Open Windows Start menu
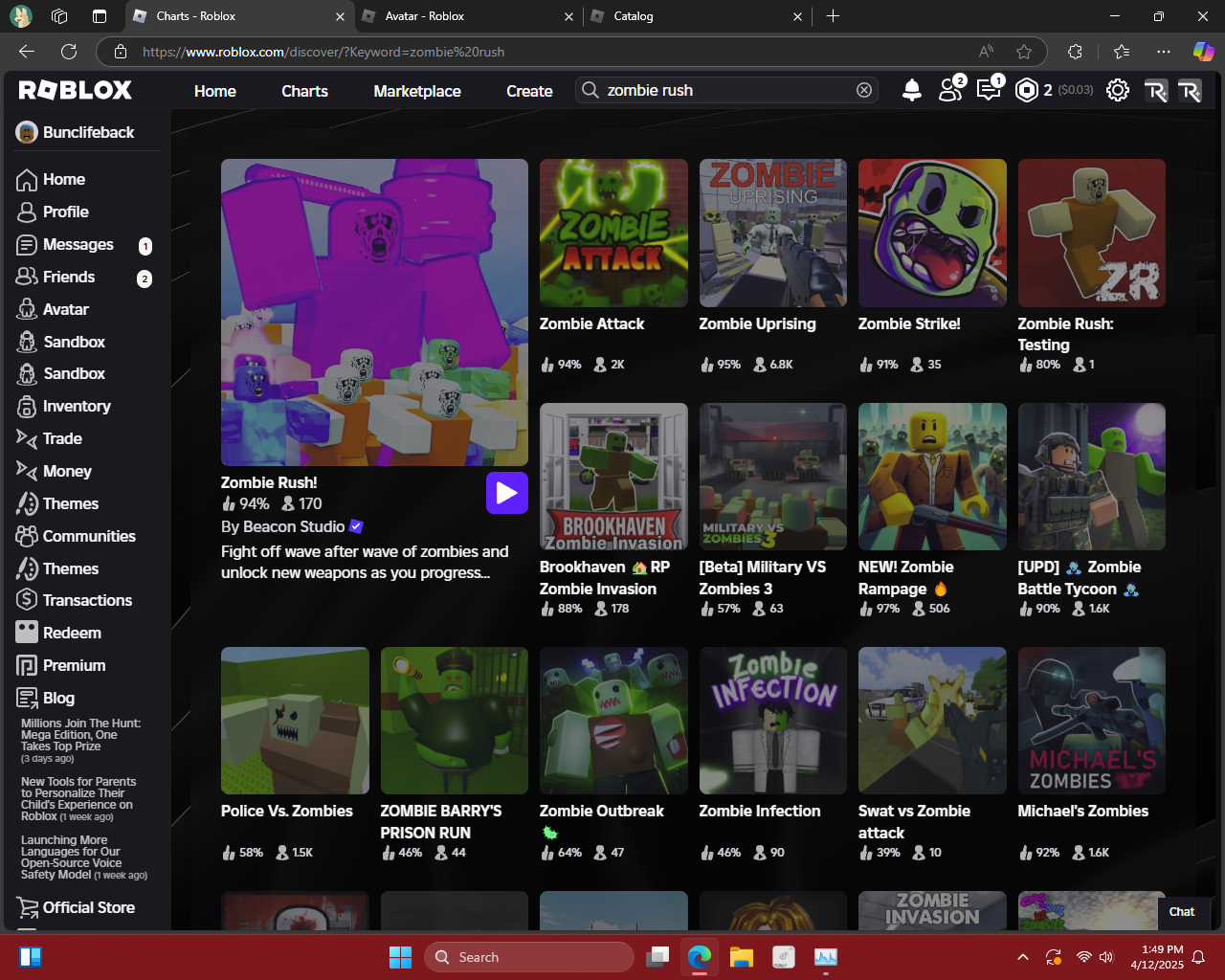Screen dimensions: 1225x980 (400, 957)
